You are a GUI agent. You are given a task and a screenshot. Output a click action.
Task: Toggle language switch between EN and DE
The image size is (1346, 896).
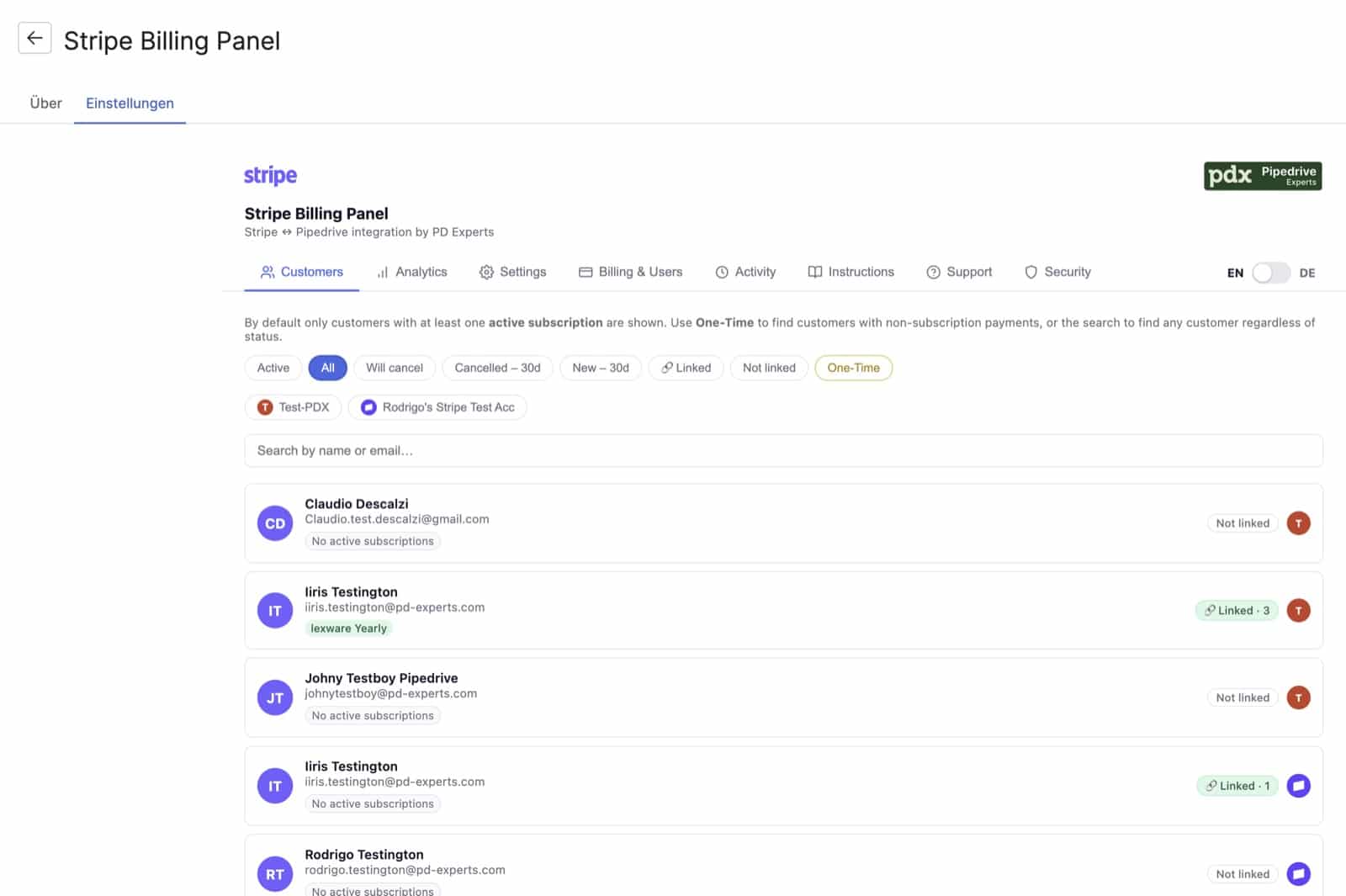point(1270,273)
